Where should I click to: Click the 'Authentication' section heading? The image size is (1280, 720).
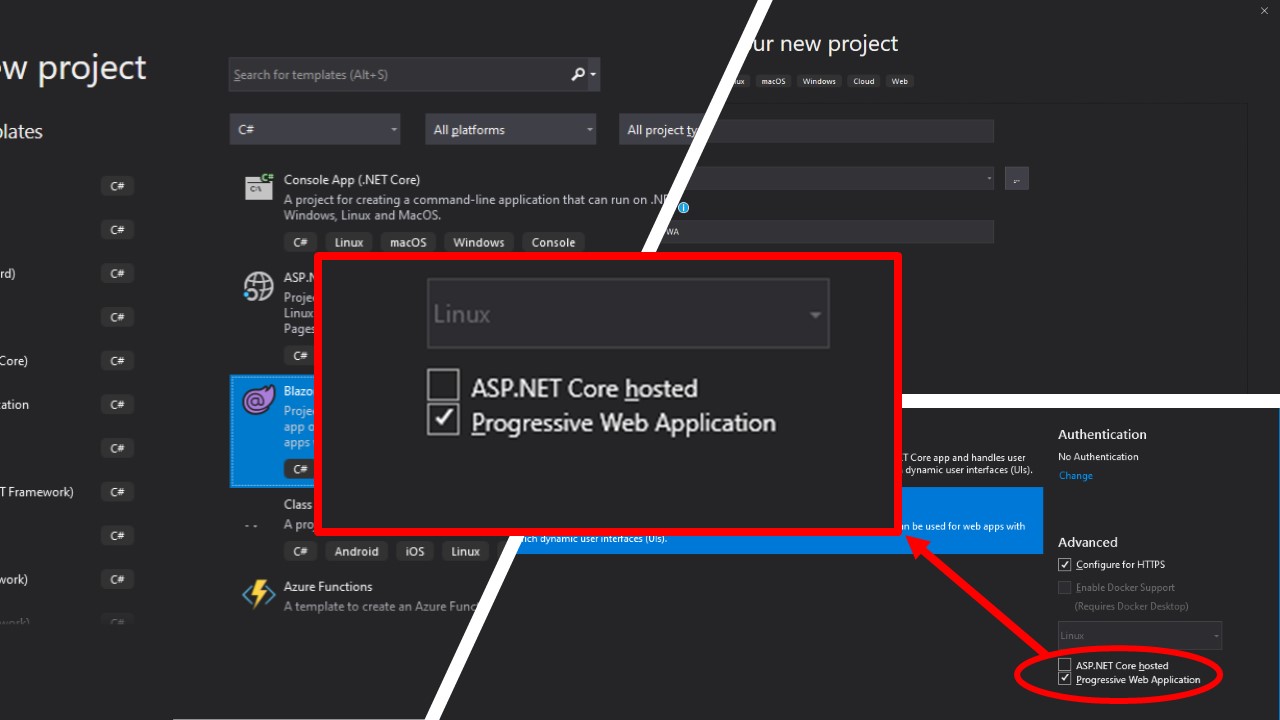click(x=1102, y=434)
